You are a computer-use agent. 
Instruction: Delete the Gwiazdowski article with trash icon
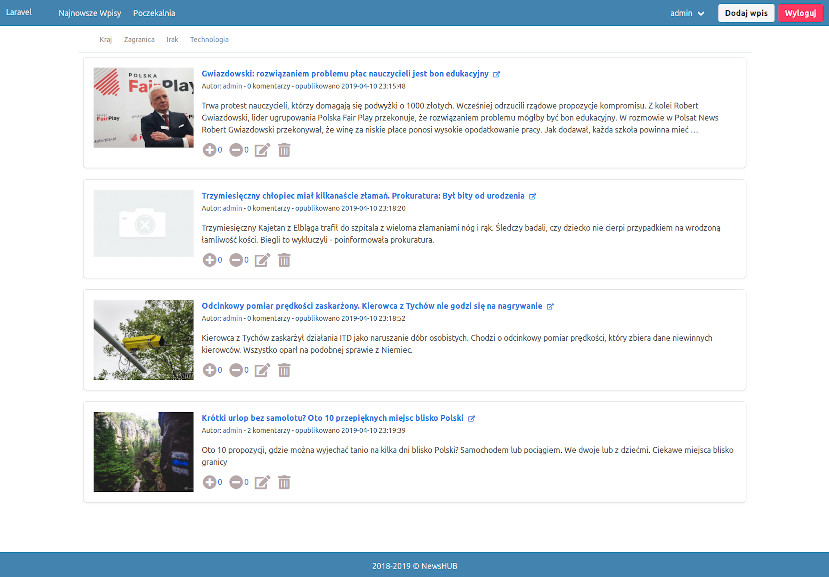pos(284,150)
